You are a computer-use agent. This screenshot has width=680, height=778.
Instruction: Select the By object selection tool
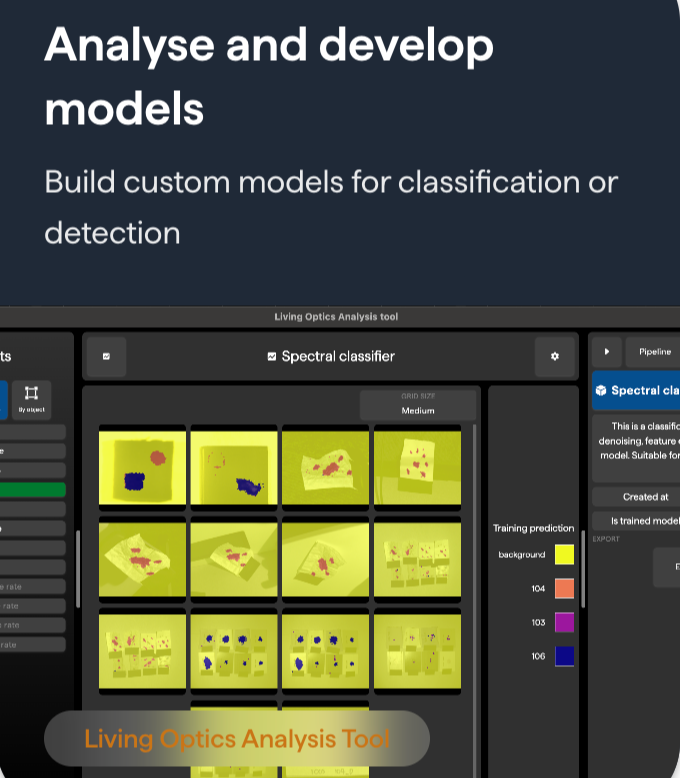[x=31, y=398]
